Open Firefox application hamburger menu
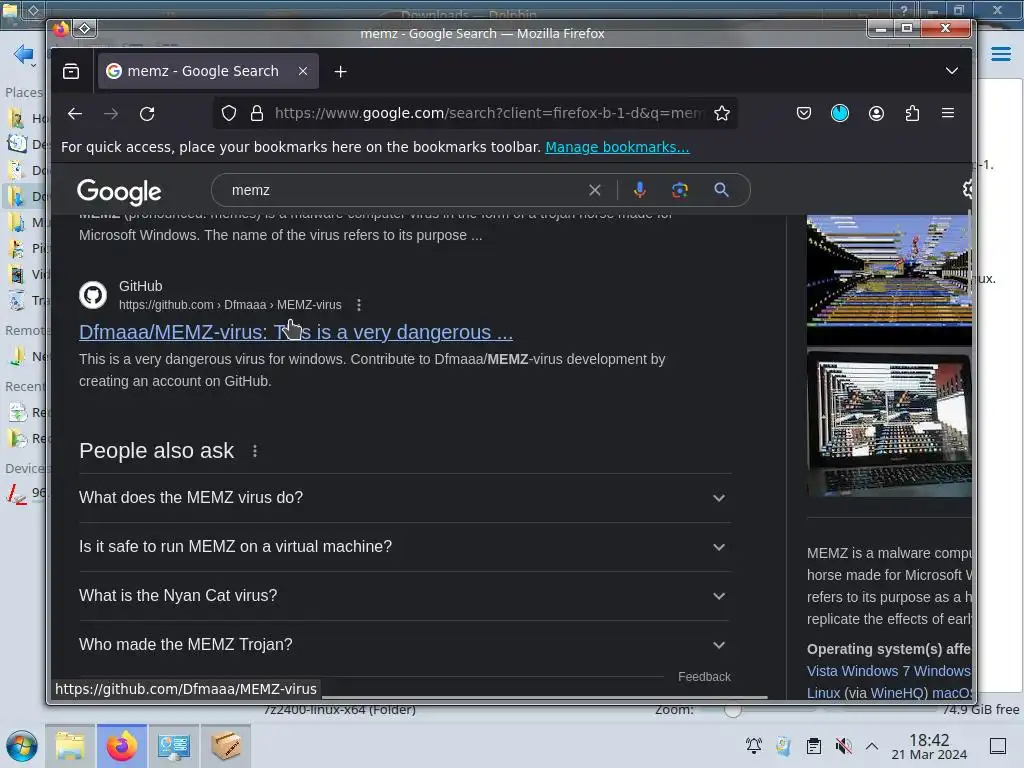The width and height of the screenshot is (1024, 768). click(948, 114)
